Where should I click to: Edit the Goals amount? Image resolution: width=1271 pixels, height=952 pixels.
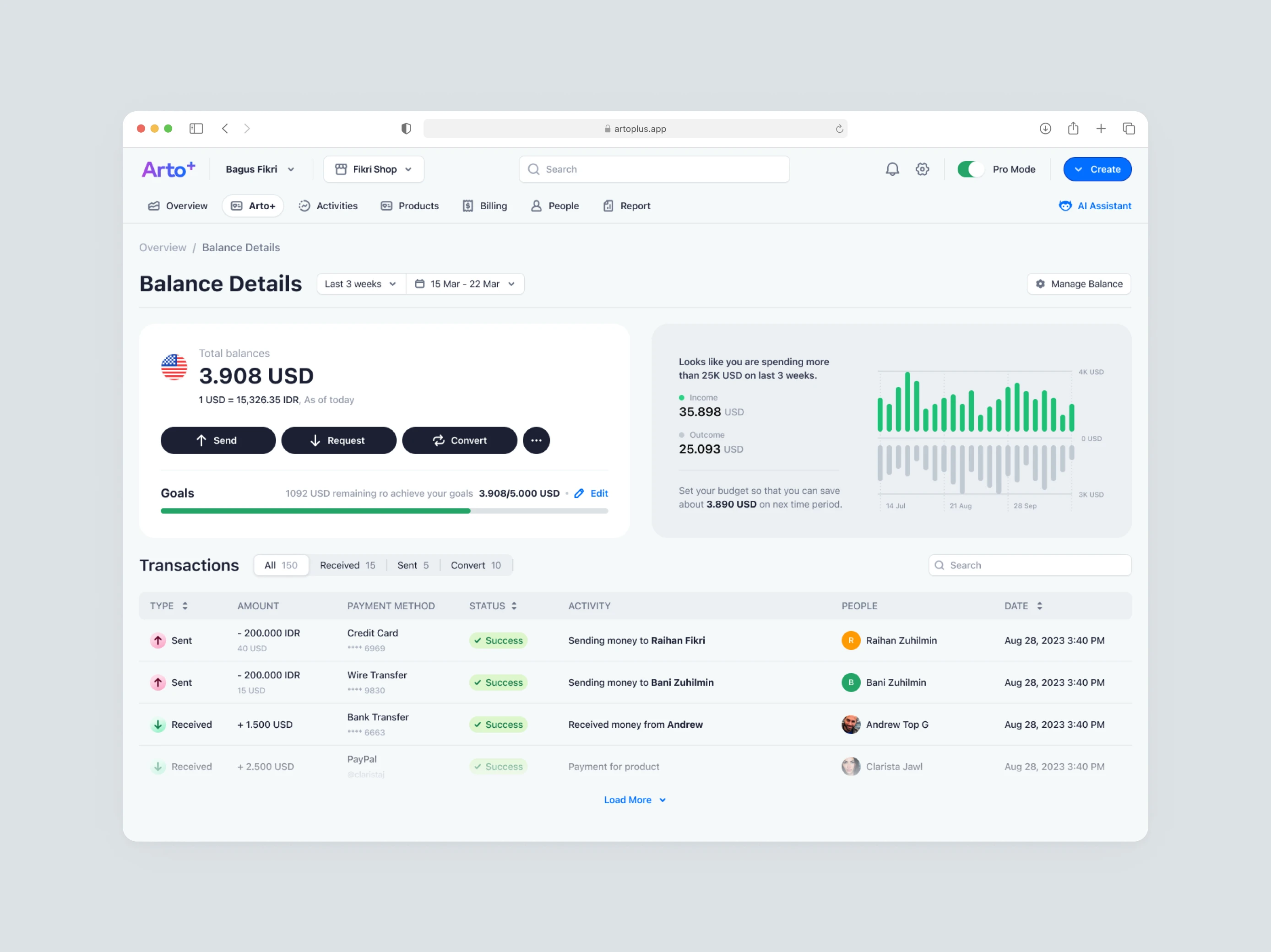click(x=591, y=493)
